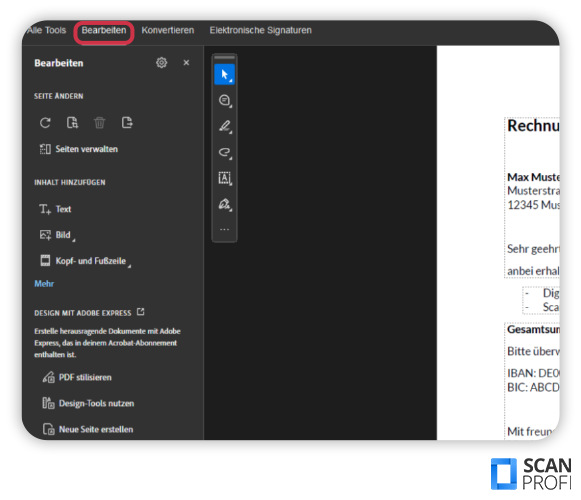This screenshot has height=500, width=581.
Task: Click the BIC line in document
Action: tap(533, 387)
